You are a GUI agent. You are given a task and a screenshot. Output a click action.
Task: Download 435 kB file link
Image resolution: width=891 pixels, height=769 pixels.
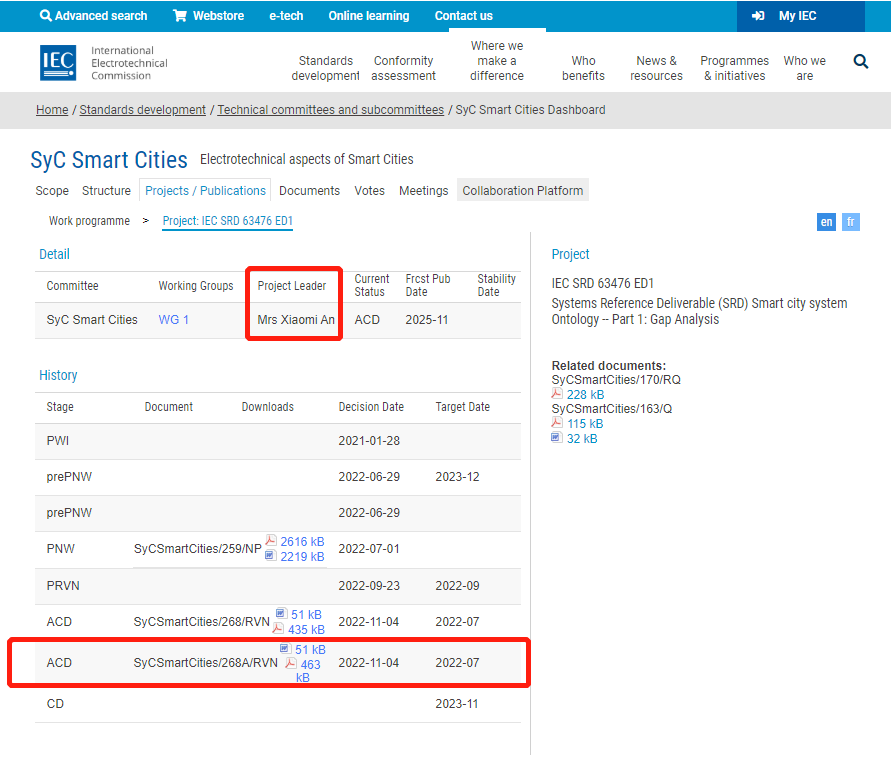[x=306, y=630]
